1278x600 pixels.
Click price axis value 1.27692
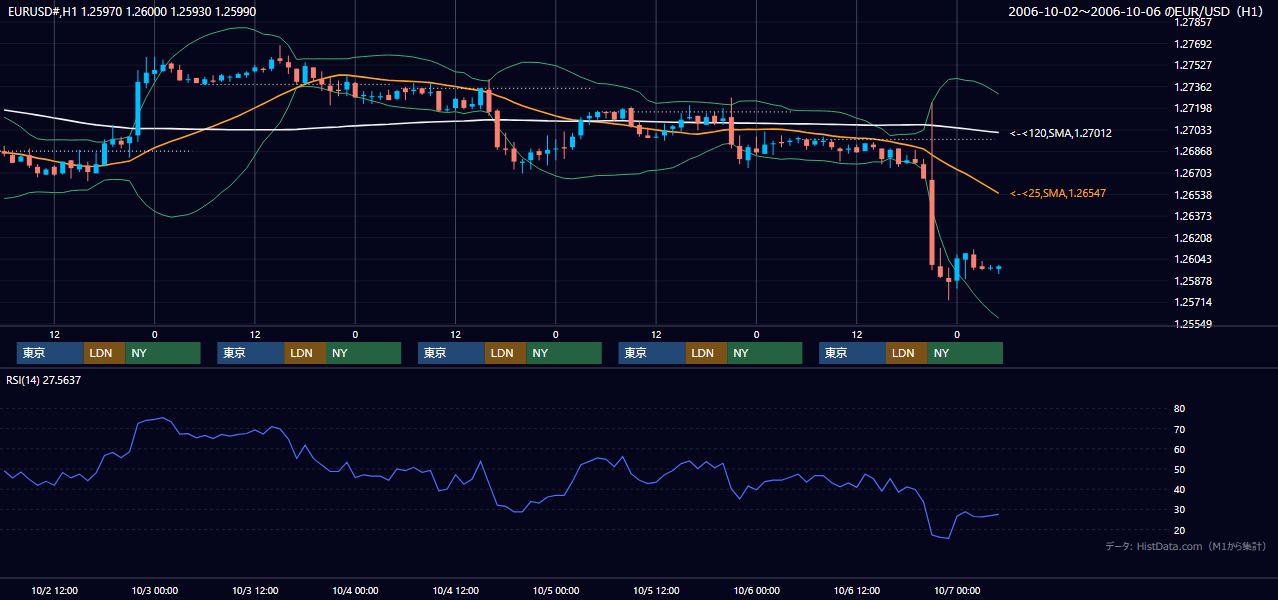point(1192,44)
